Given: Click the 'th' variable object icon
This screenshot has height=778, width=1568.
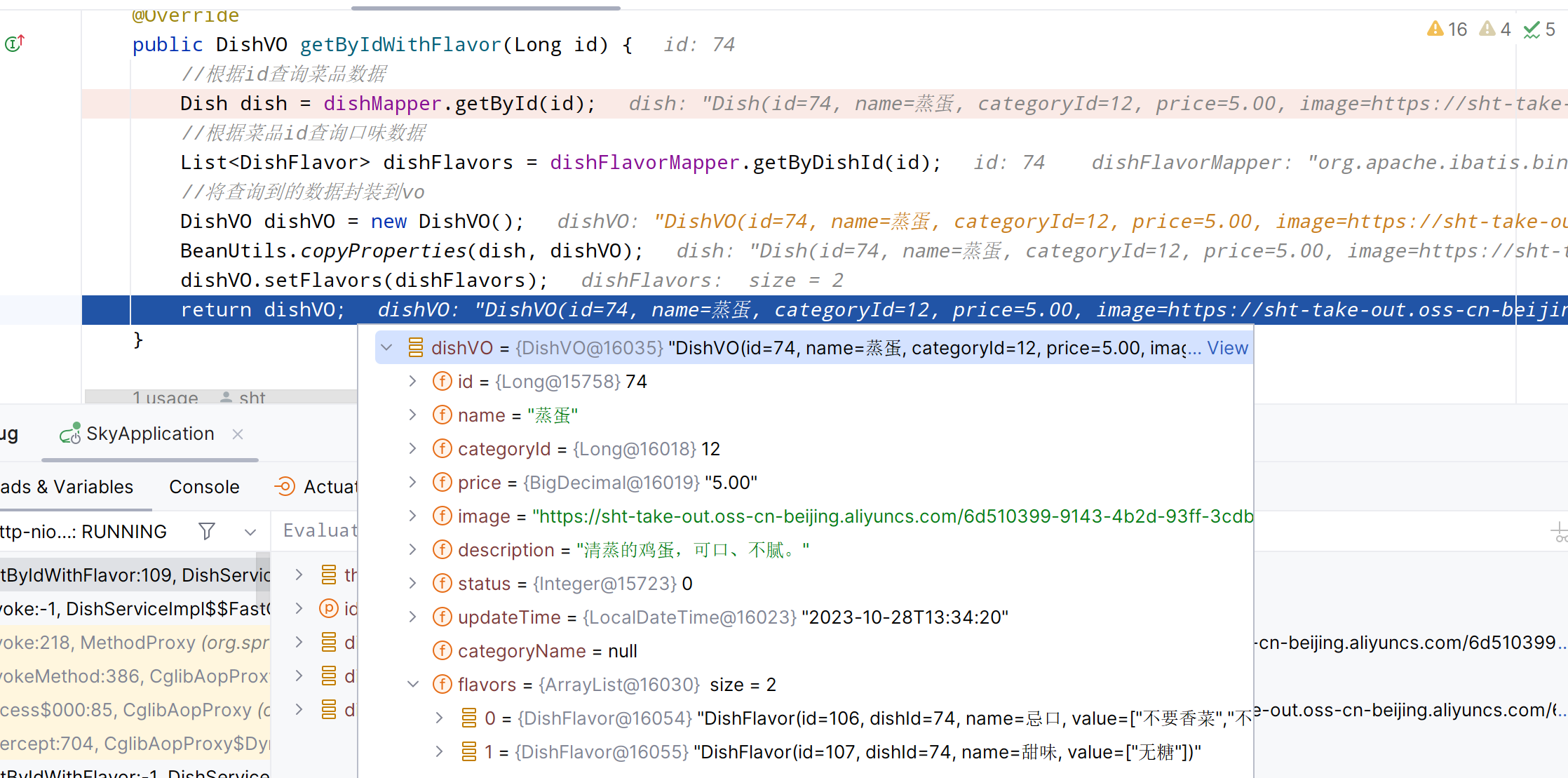Looking at the screenshot, I should pyautogui.click(x=329, y=575).
